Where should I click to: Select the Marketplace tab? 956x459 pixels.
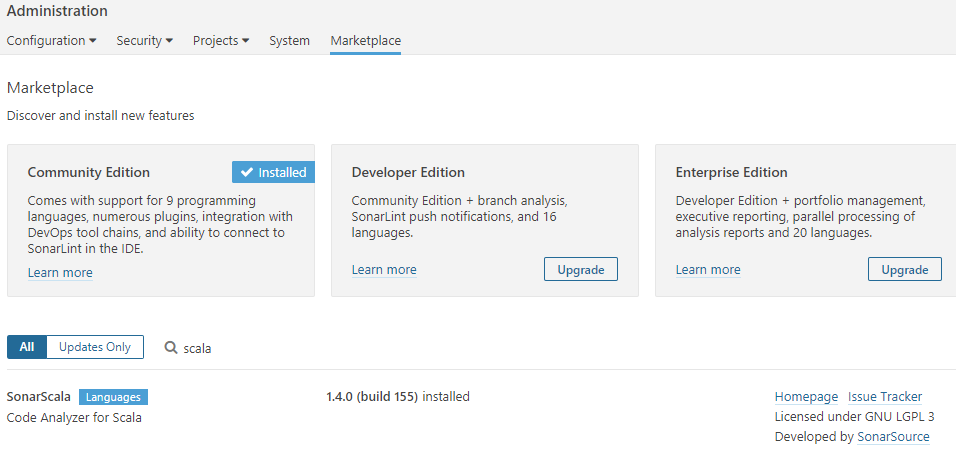point(365,41)
